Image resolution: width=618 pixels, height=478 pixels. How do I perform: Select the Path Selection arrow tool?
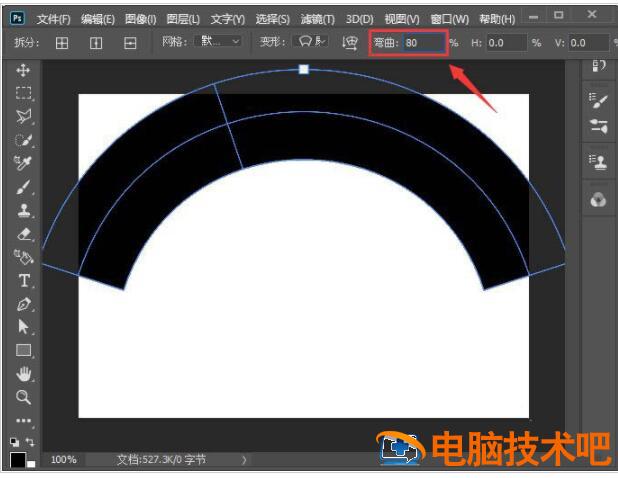coord(23,327)
